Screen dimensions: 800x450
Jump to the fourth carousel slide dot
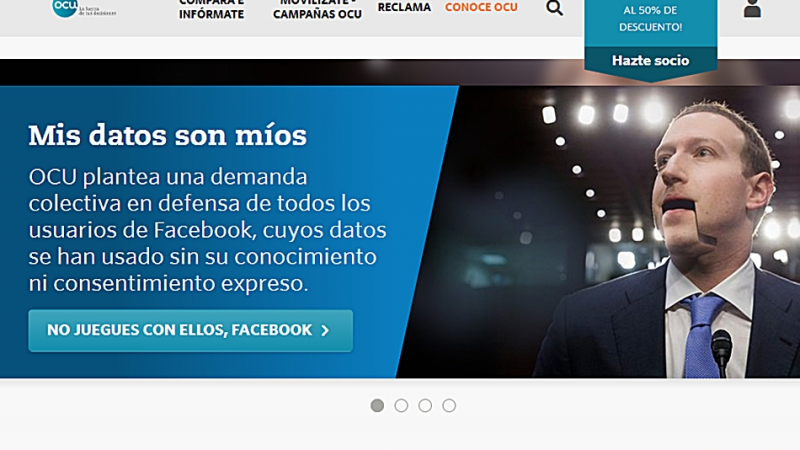[x=449, y=406]
